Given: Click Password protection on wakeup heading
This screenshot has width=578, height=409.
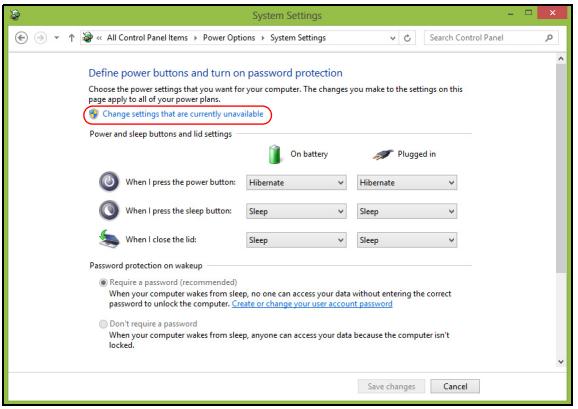Looking at the screenshot, I should coord(146,266).
